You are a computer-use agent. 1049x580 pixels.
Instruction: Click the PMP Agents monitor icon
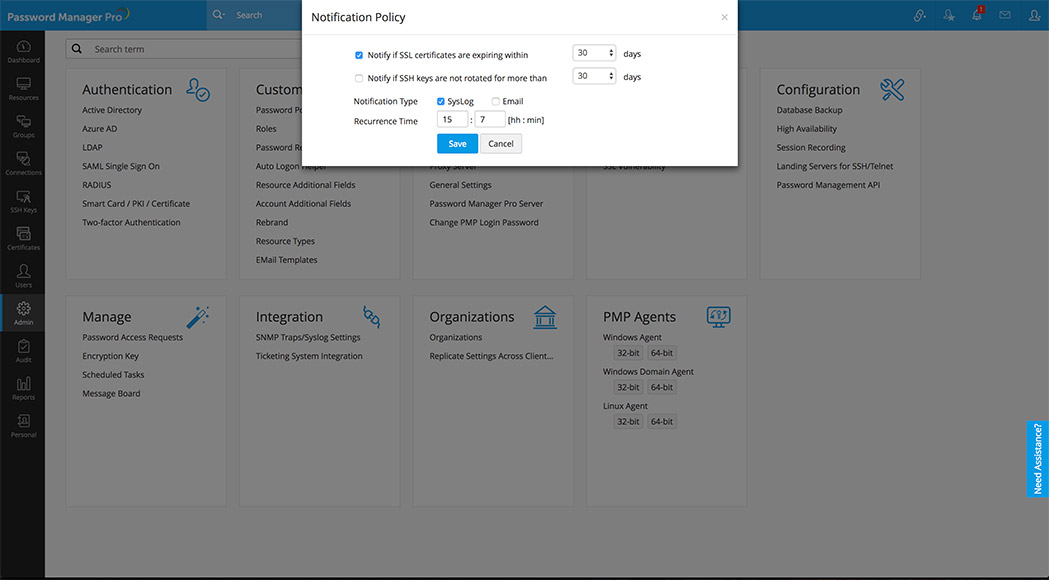[x=719, y=317]
